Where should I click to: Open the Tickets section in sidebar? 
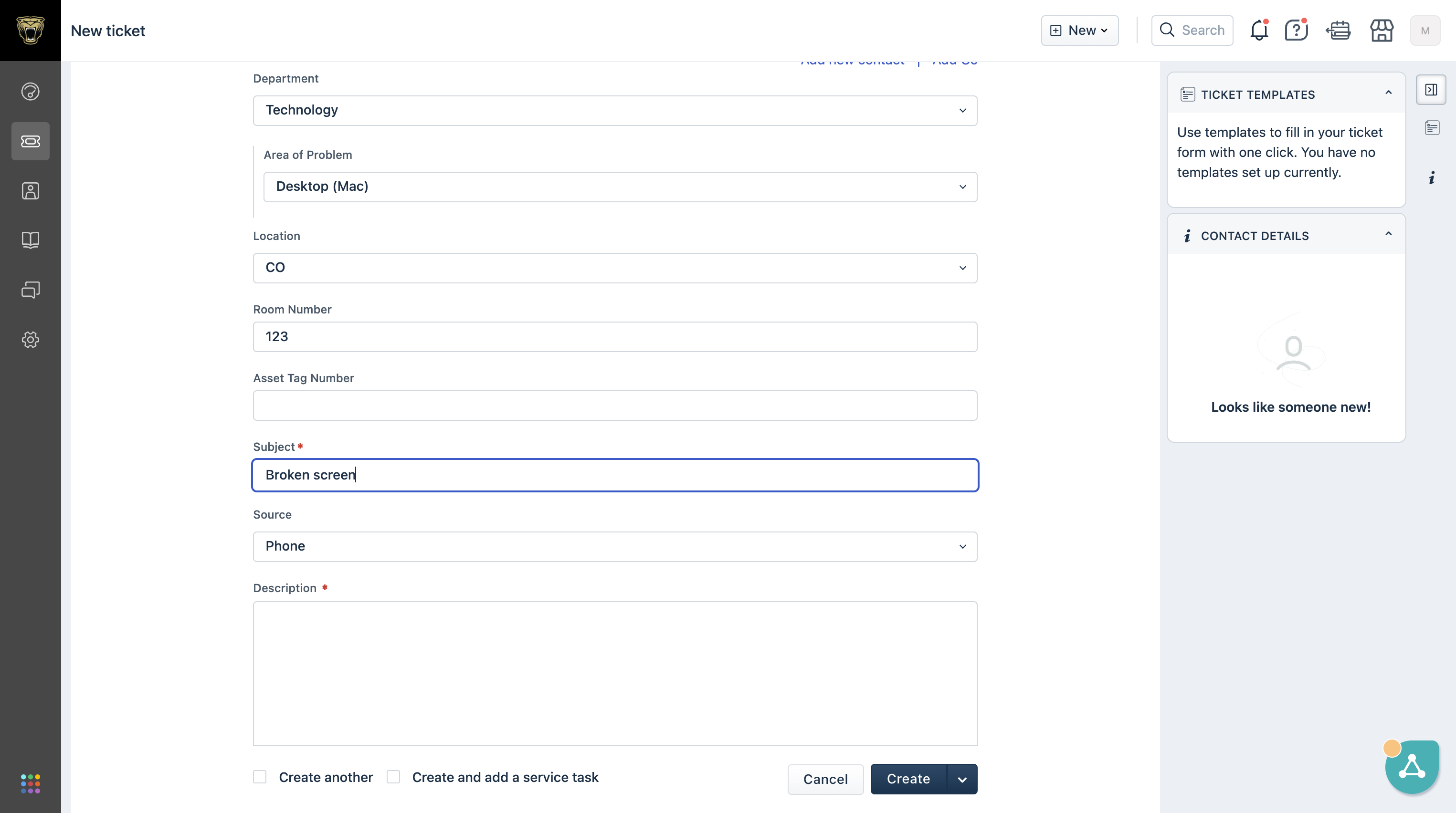31,141
